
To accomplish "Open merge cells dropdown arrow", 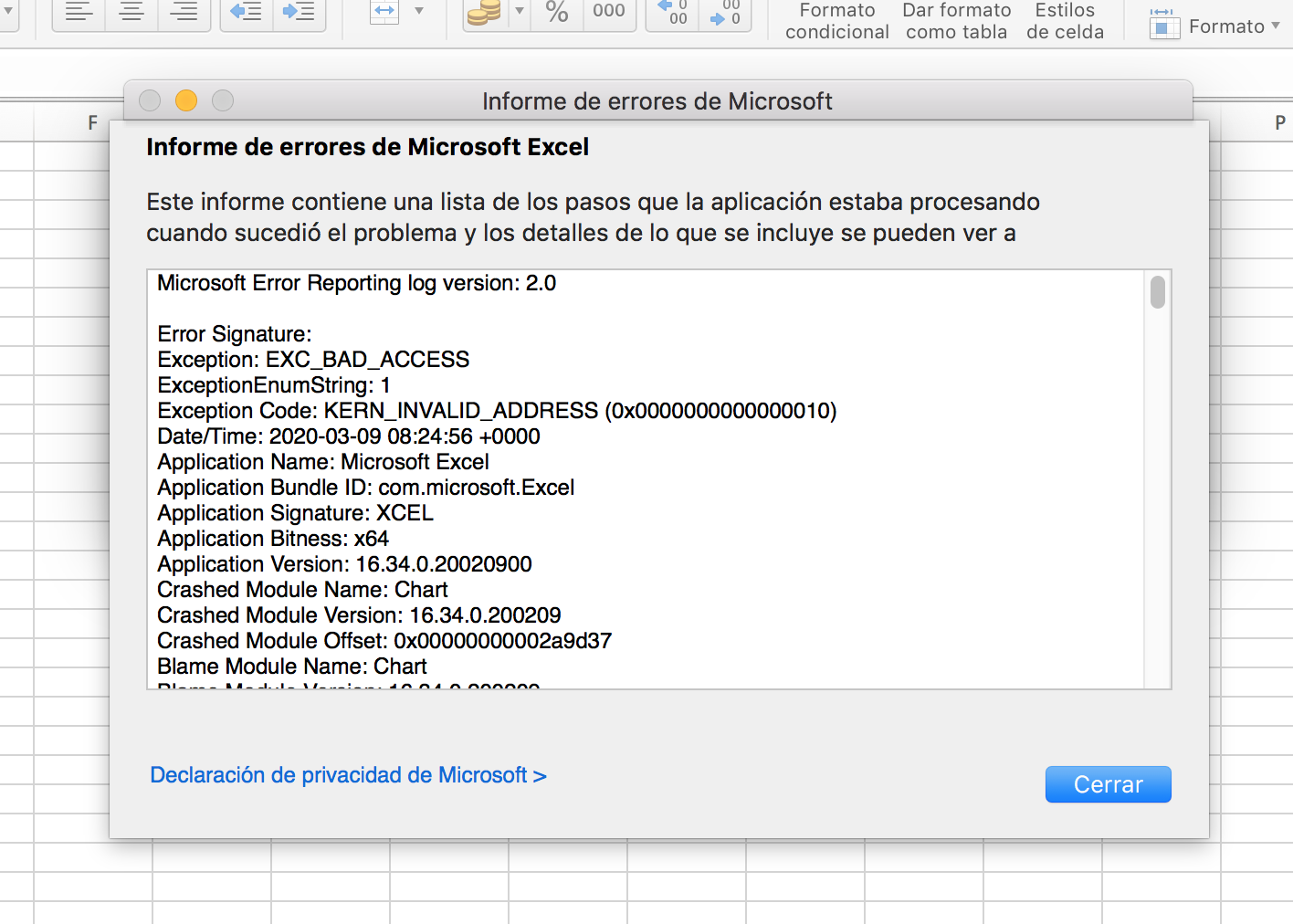I will 419,11.
